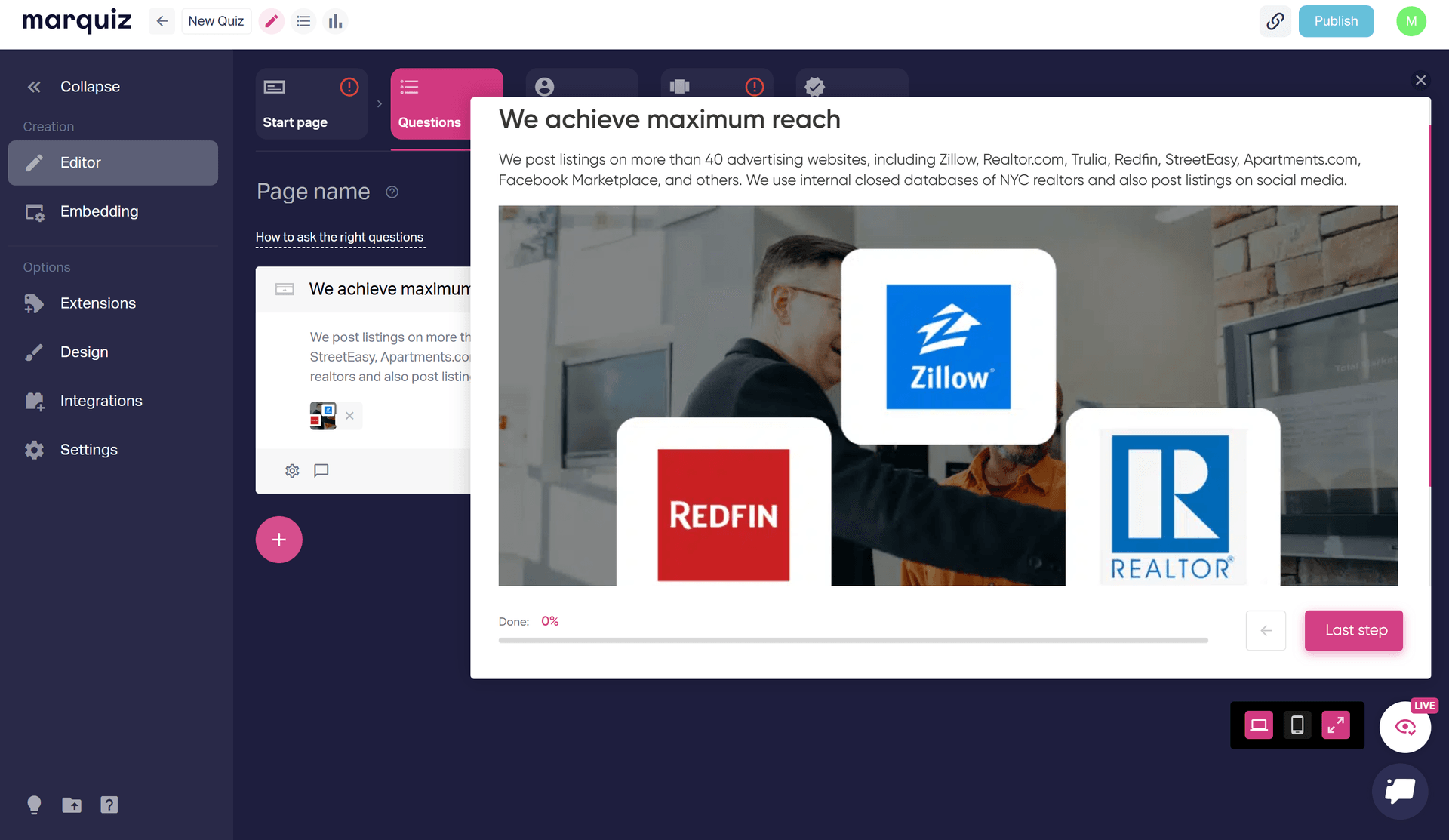This screenshot has width=1449, height=840.
Task: Open the Integrations section
Action: (113, 401)
